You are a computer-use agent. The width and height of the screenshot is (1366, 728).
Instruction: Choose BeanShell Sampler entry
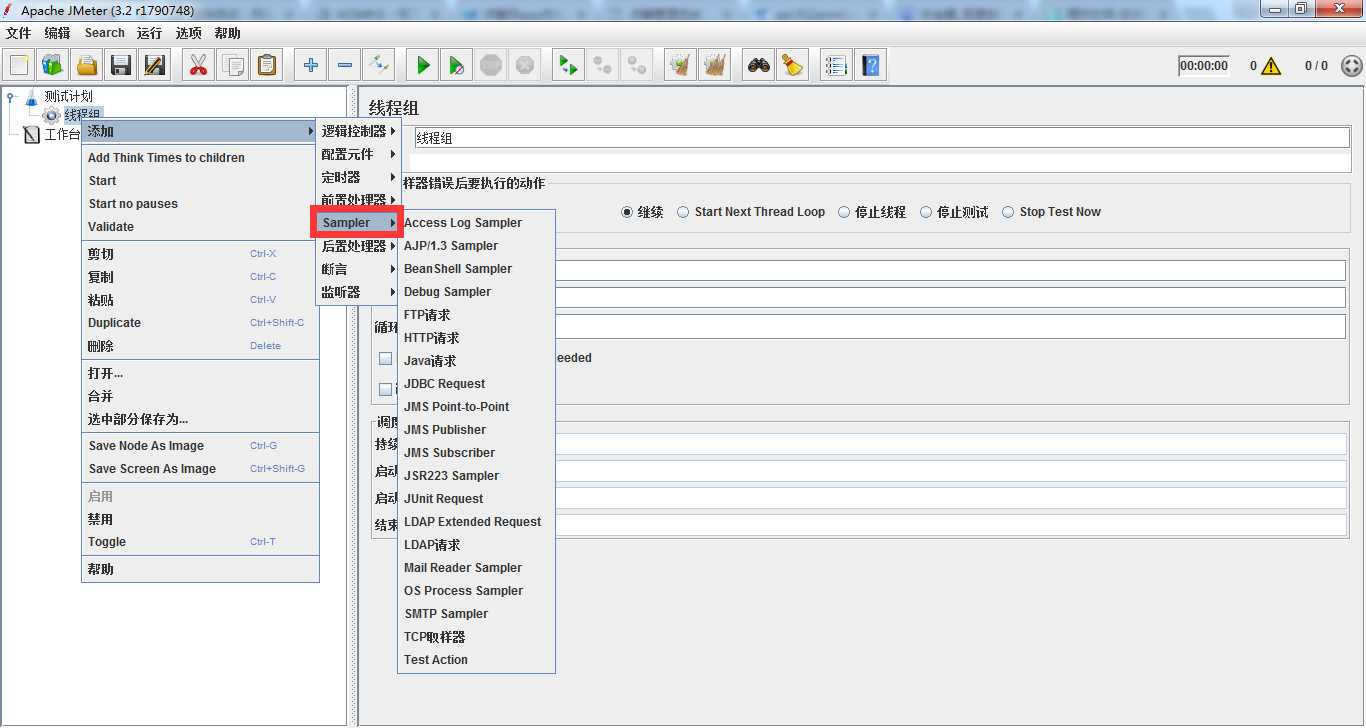pos(476,269)
